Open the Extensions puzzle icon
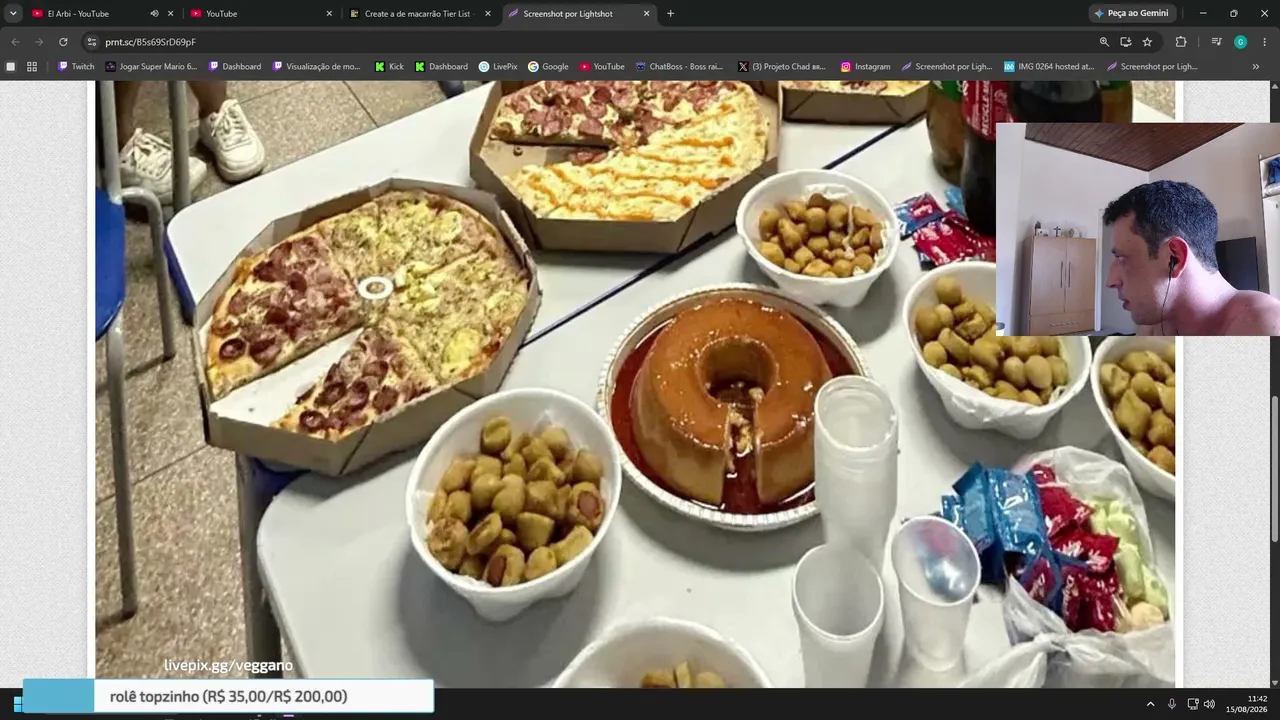The image size is (1280, 720). tap(1181, 42)
